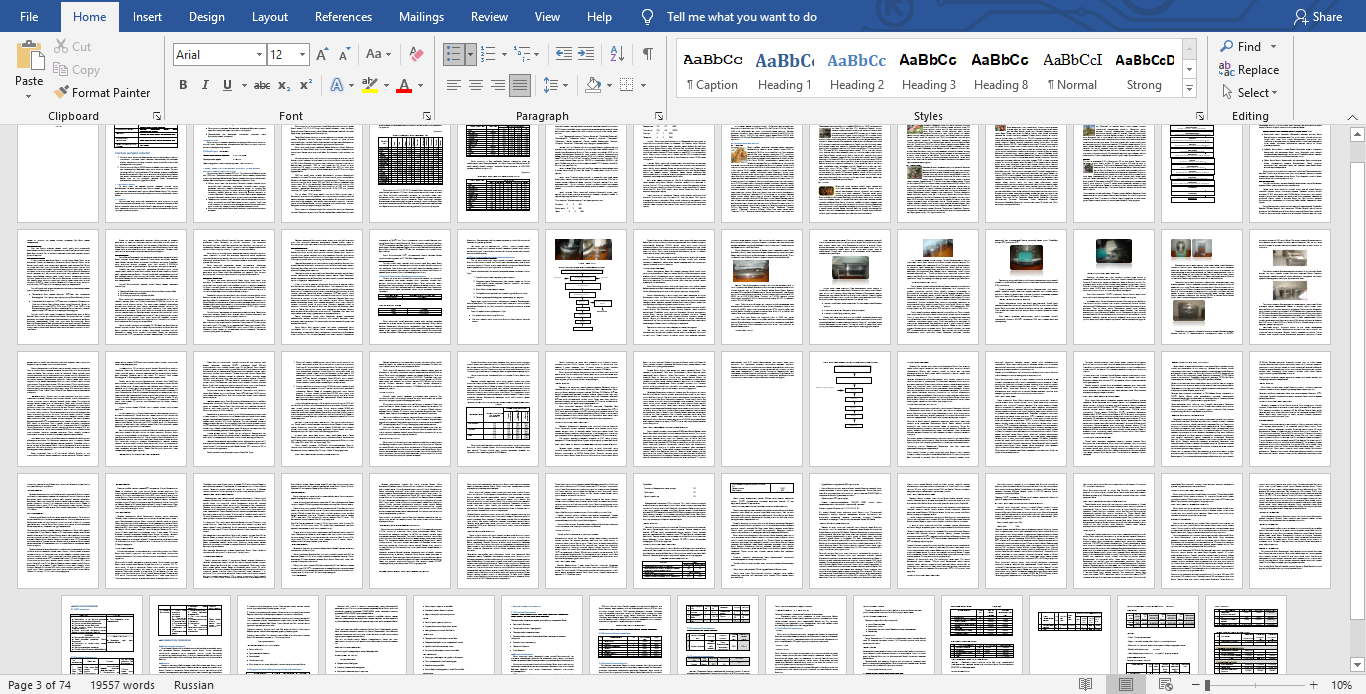
Task: Open Read Mode view in status bar
Action: 1085,685
